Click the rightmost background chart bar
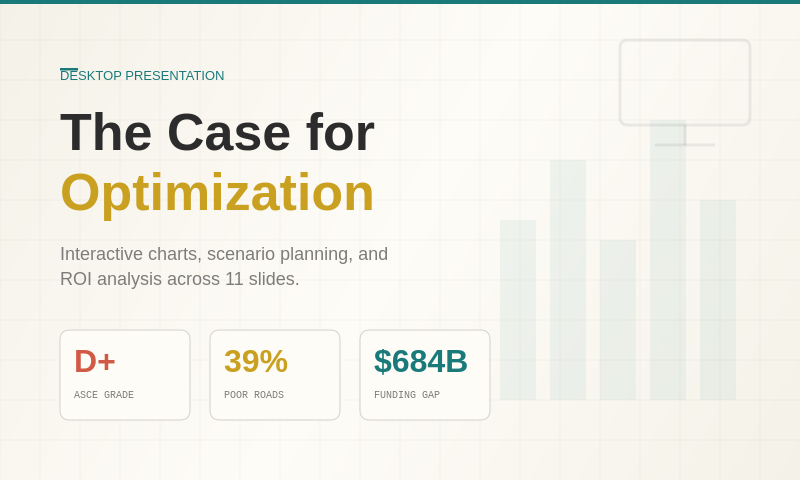800x480 pixels. point(718,300)
